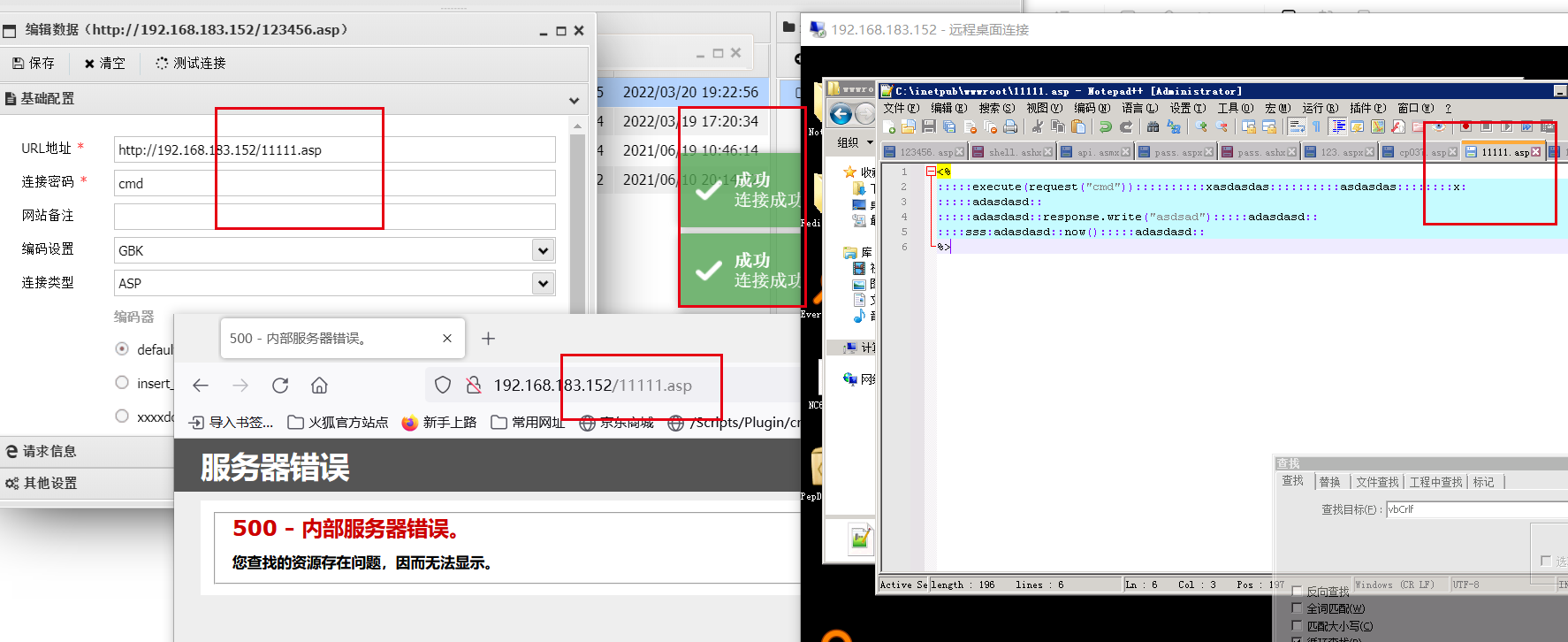Open 新手上路 bookmark

(438, 423)
